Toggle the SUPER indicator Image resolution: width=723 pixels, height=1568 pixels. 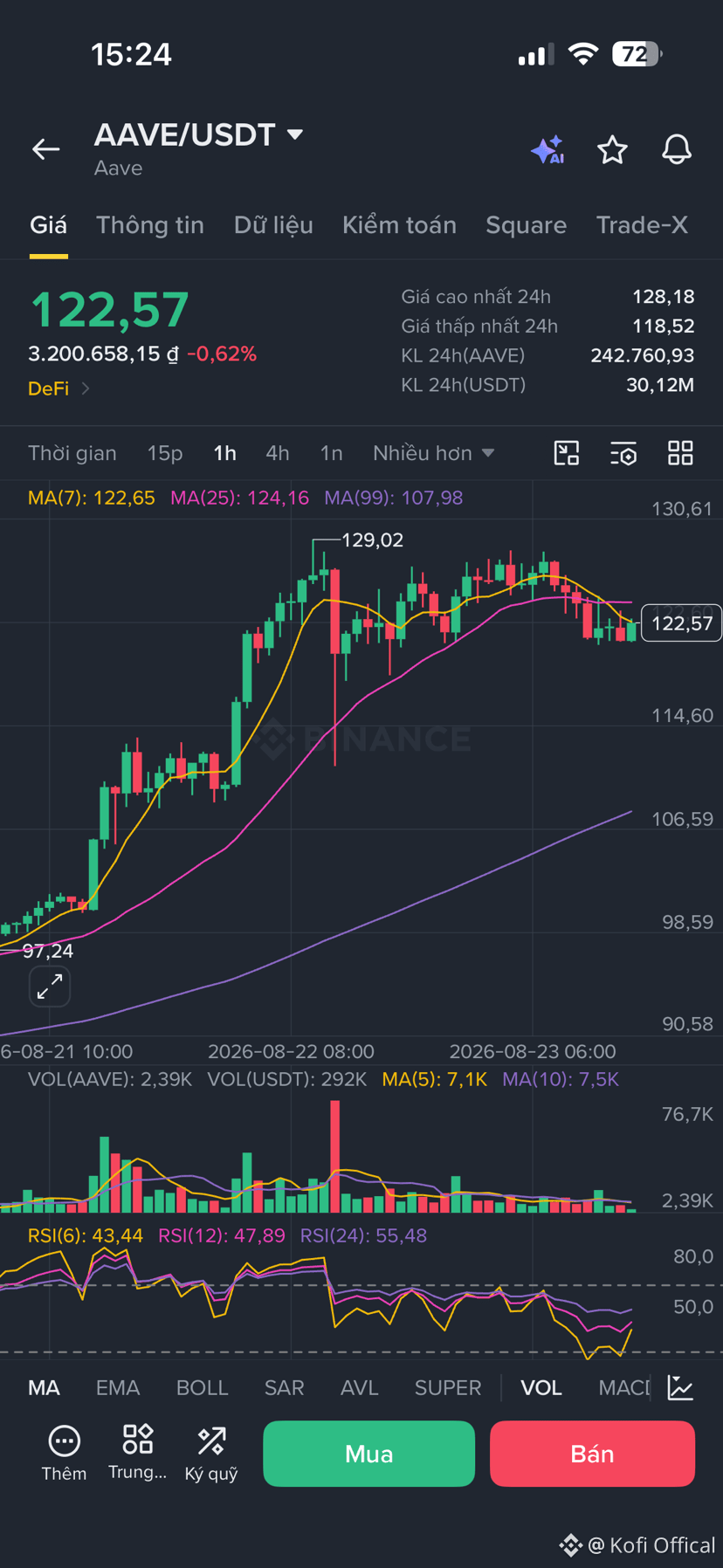click(448, 1387)
